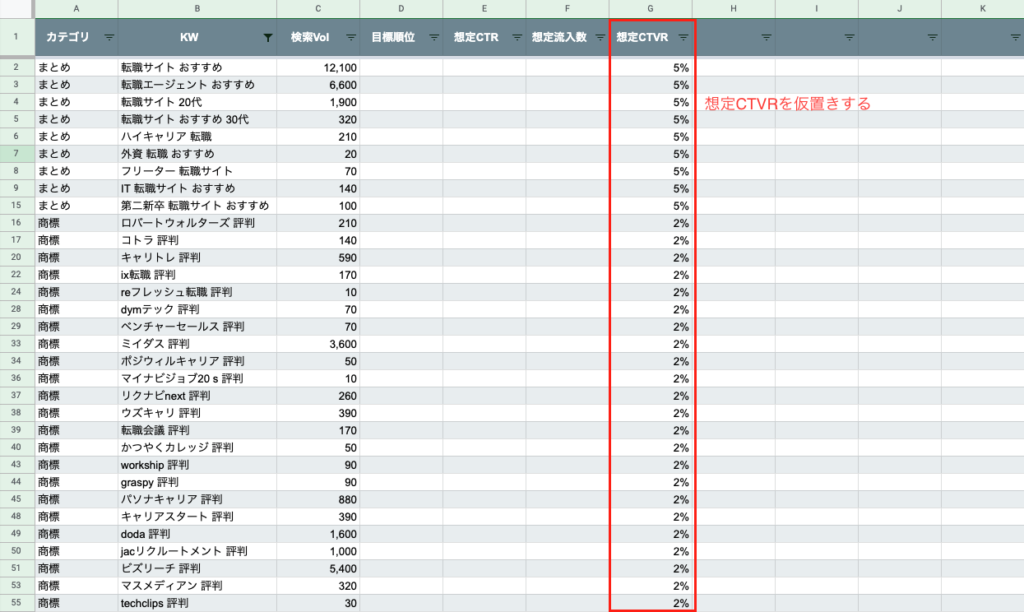Select column E header
The image size is (1024, 612).
484,8
